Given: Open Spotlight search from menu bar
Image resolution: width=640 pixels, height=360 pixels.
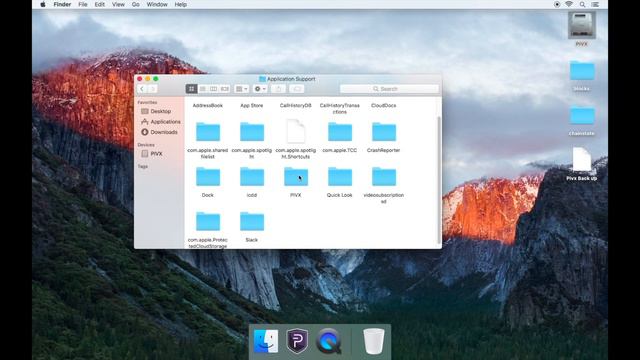Looking at the screenshot, I should (x=582, y=4).
